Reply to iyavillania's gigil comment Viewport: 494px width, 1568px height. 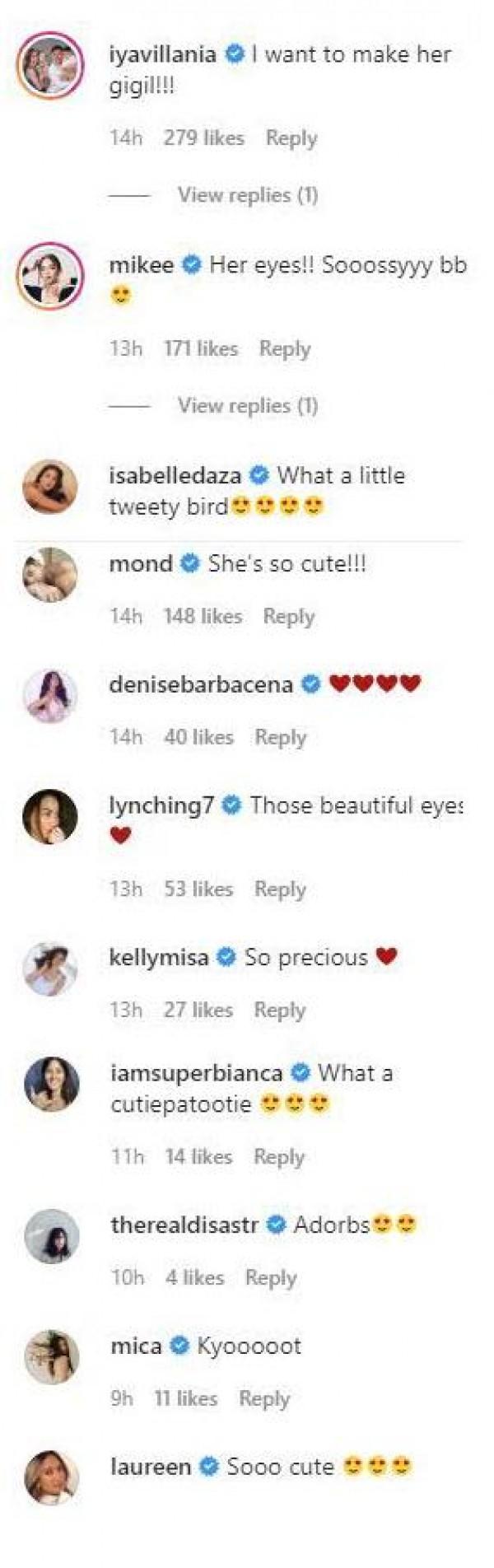[x=291, y=138]
